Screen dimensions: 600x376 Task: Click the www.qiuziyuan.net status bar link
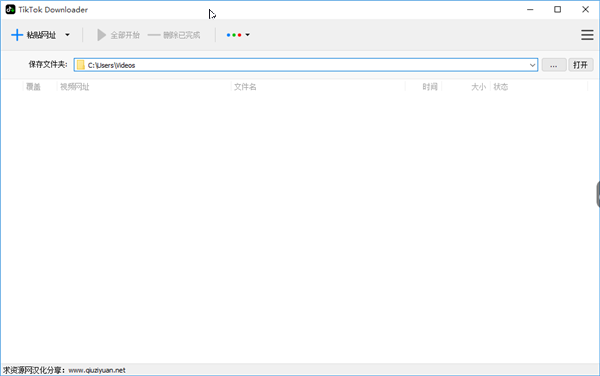(97, 370)
